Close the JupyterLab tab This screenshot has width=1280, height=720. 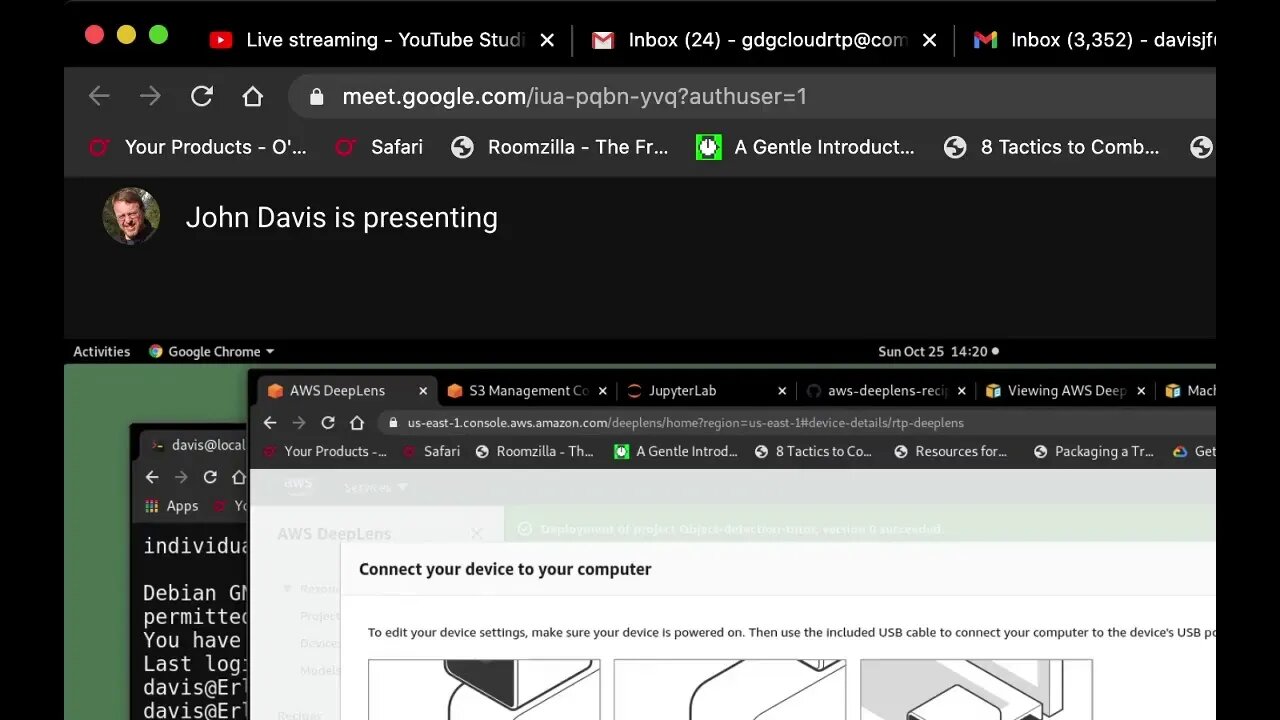click(x=782, y=391)
